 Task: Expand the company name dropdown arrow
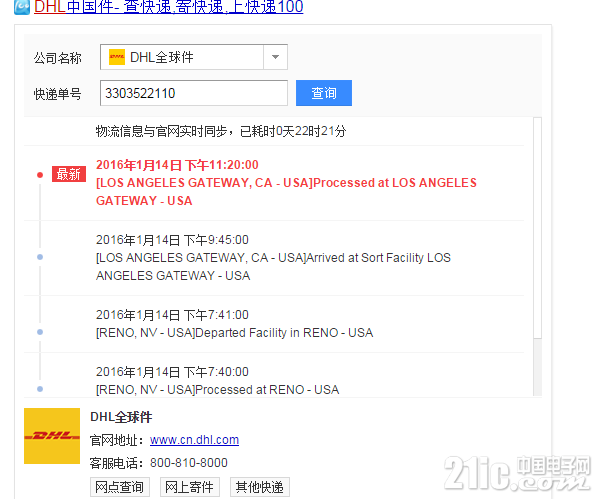coord(275,57)
